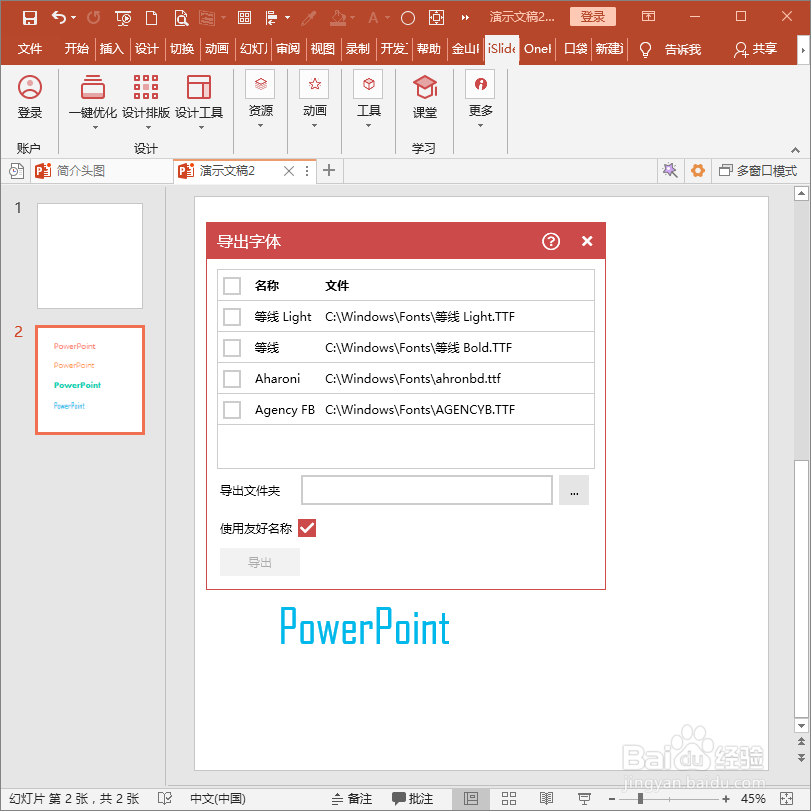The image size is (811, 811).
Task: Click 共享 share button
Action: click(756, 49)
